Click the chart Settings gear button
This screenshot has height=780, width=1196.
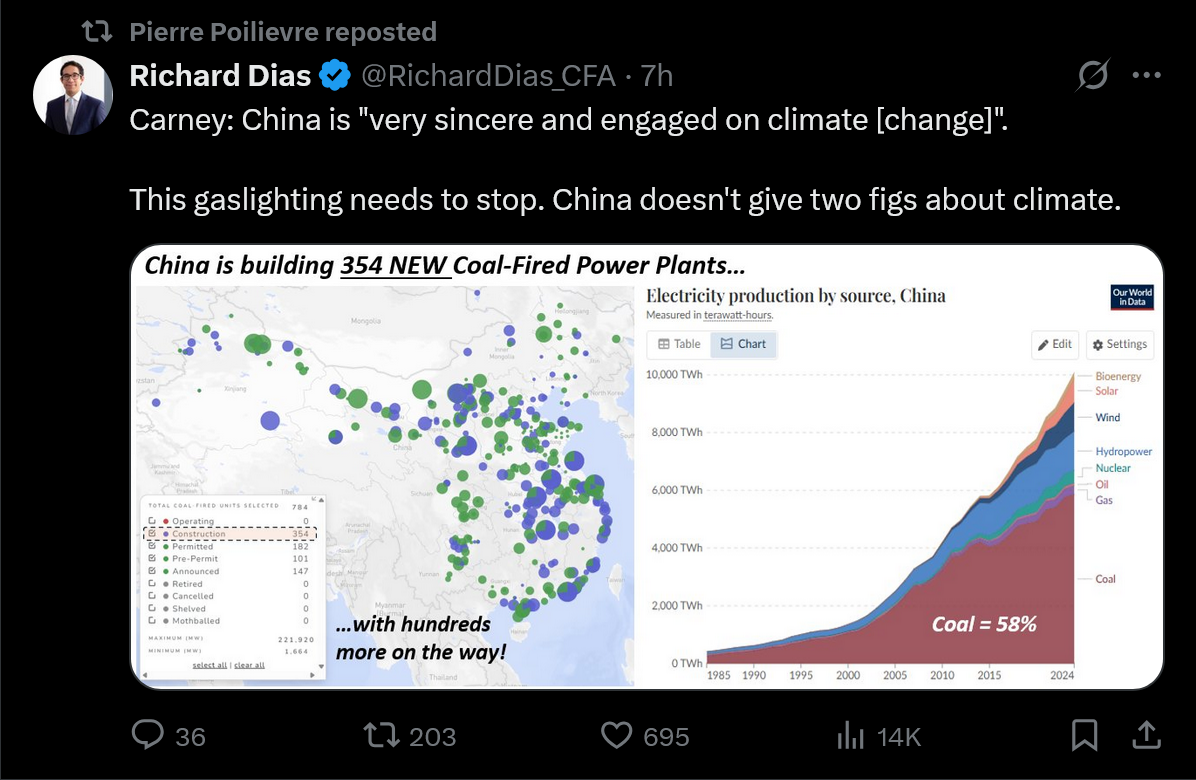pos(1120,345)
